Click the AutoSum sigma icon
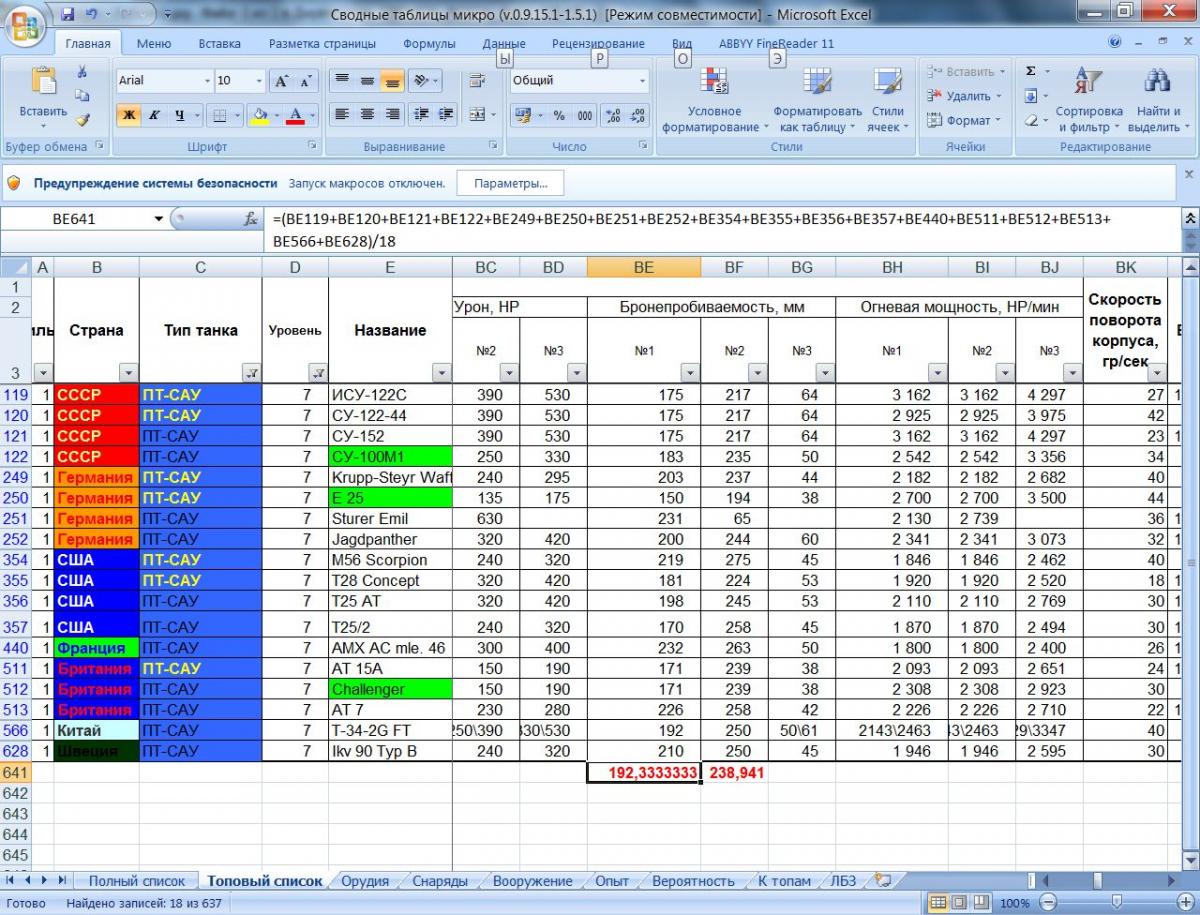Image resolution: width=1200 pixels, height=915 pixels. 1031,72
